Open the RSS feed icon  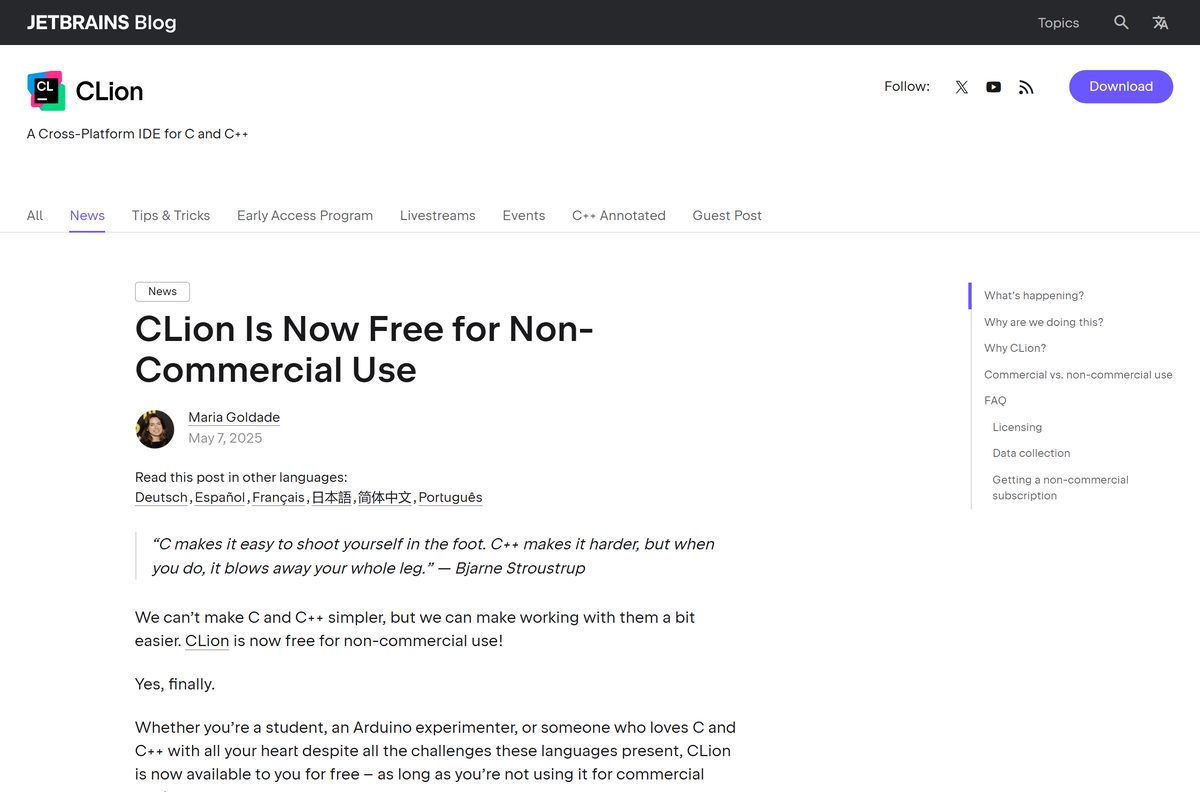coord(1026,87)
